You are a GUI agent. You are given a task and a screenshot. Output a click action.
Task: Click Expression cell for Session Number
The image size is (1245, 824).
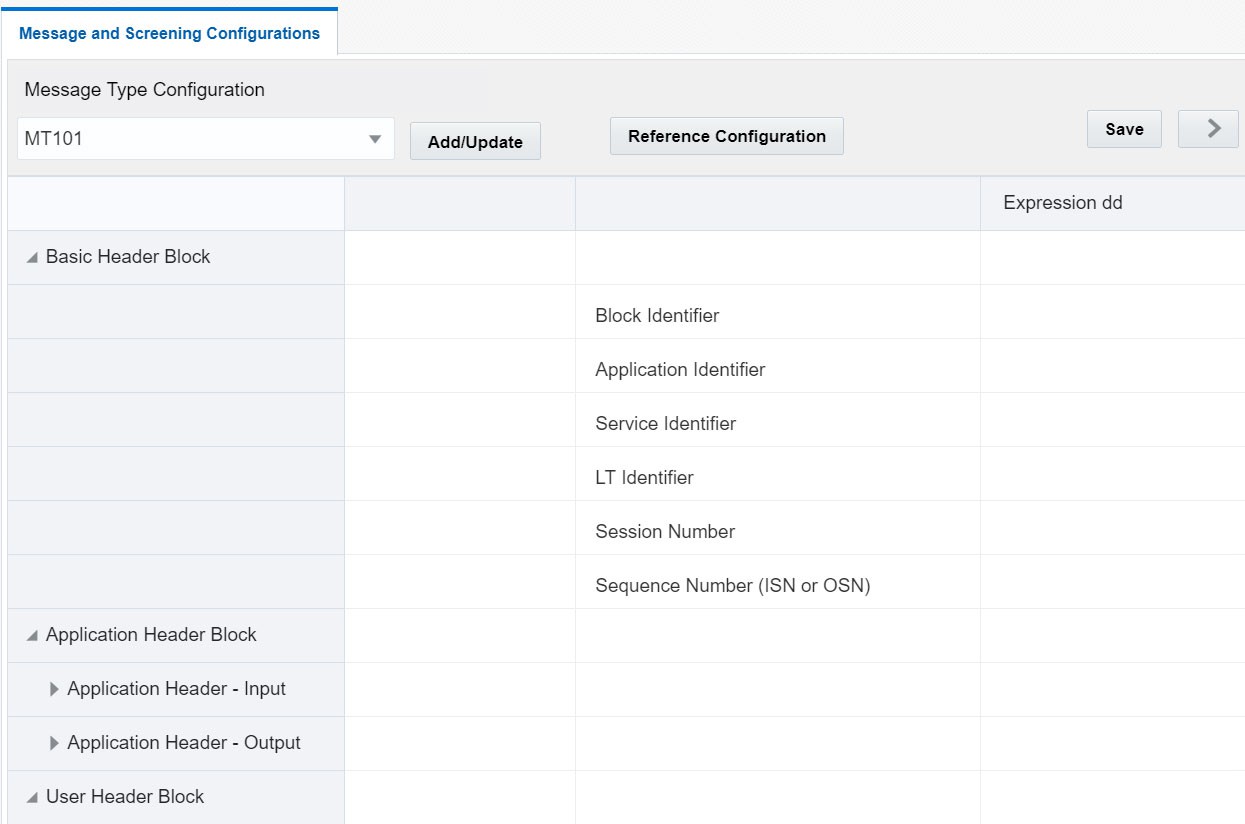[x=1110, y=532]
